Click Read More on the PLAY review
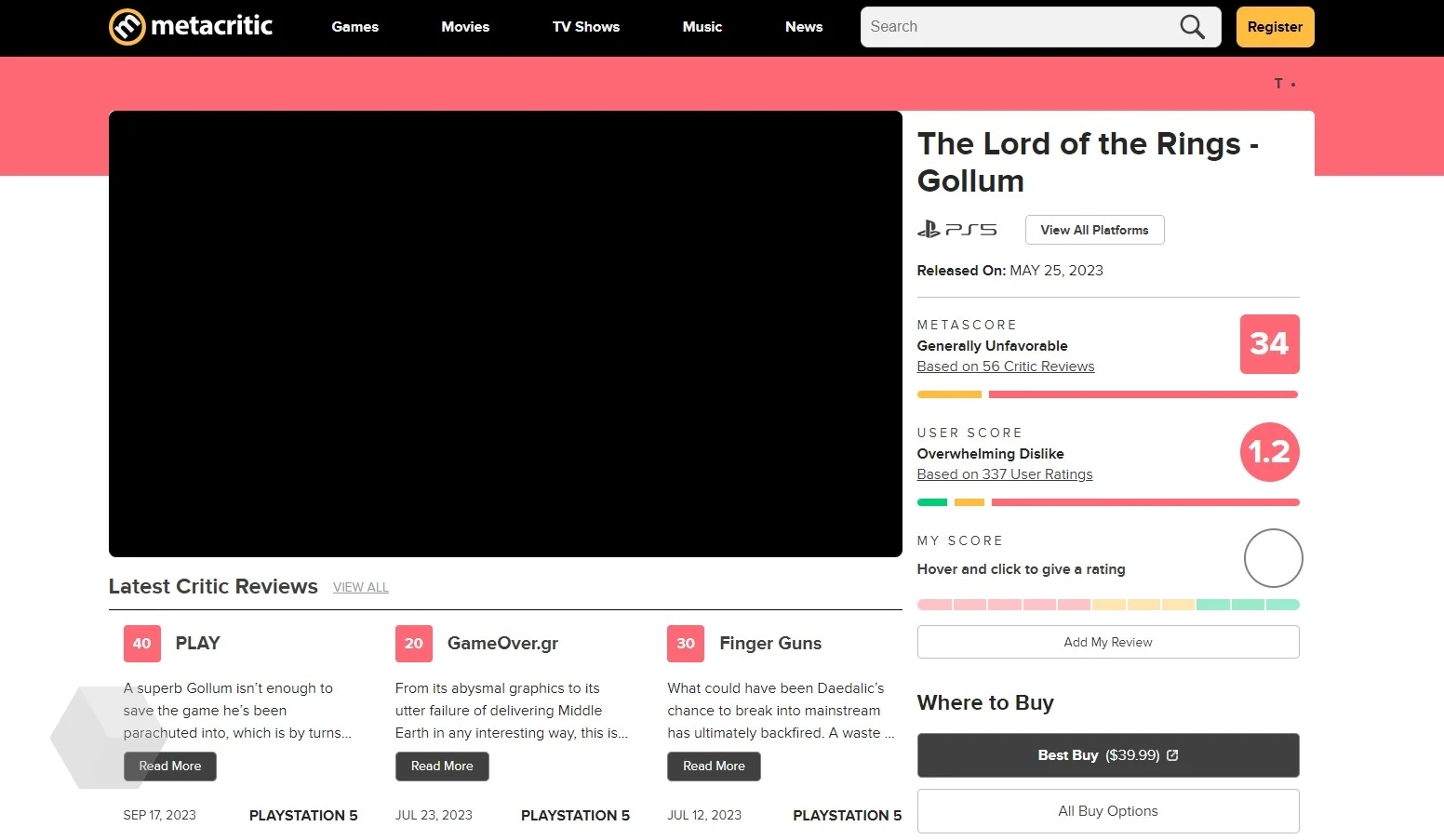Viewport: 1444px width, 840px height. [170, 767]
